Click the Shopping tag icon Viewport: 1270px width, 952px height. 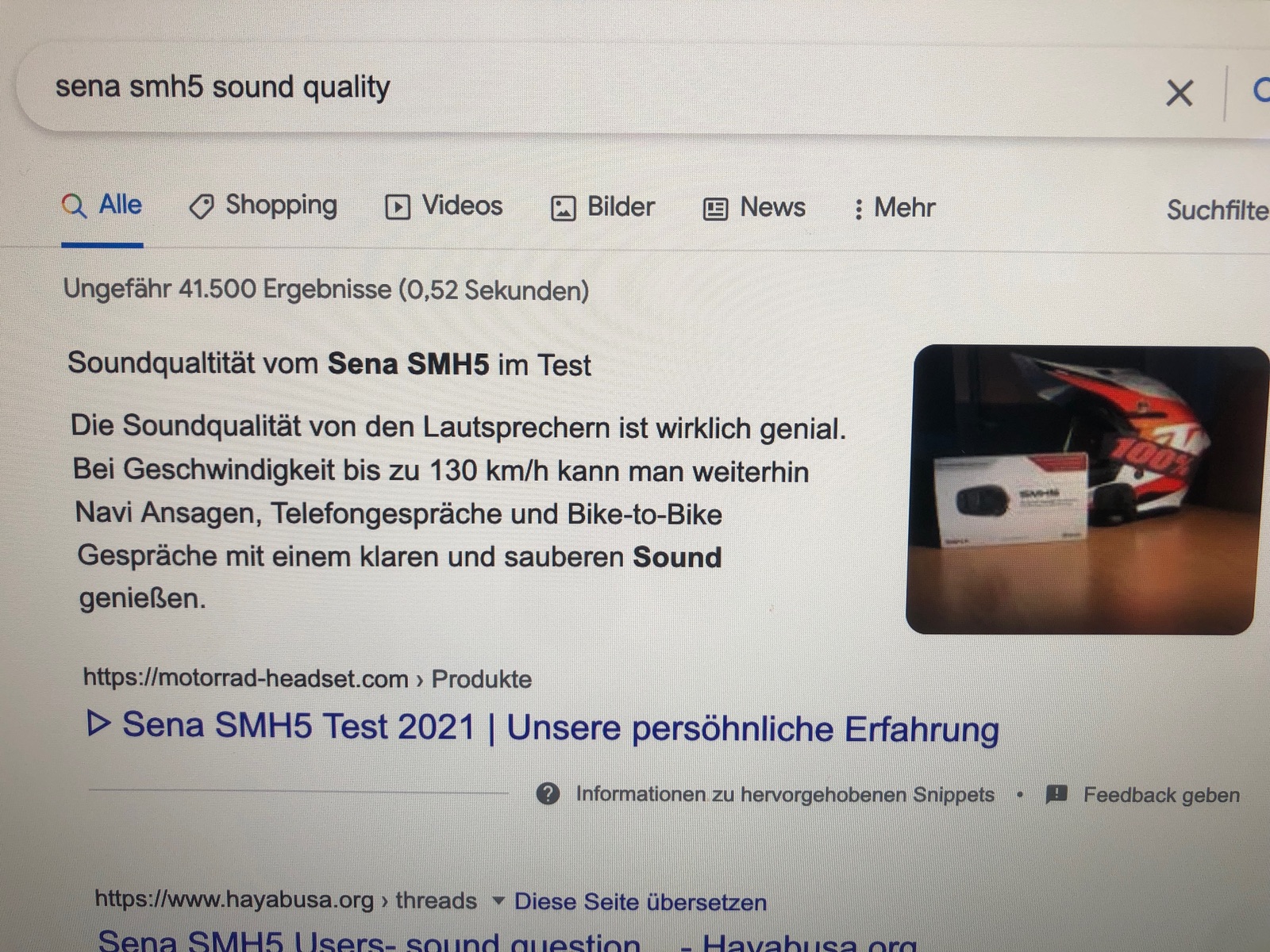(202, 207)
